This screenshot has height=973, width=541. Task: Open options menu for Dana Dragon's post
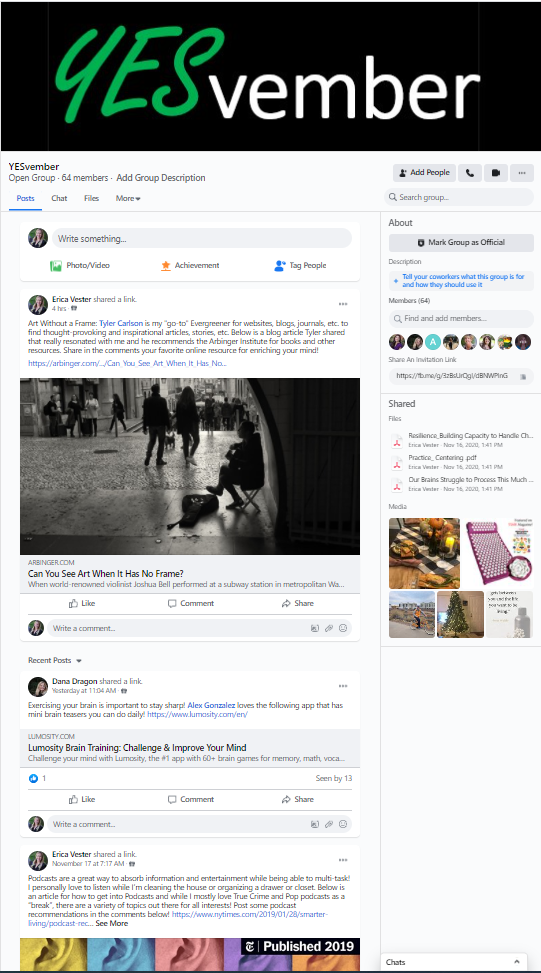coord(343,686)
